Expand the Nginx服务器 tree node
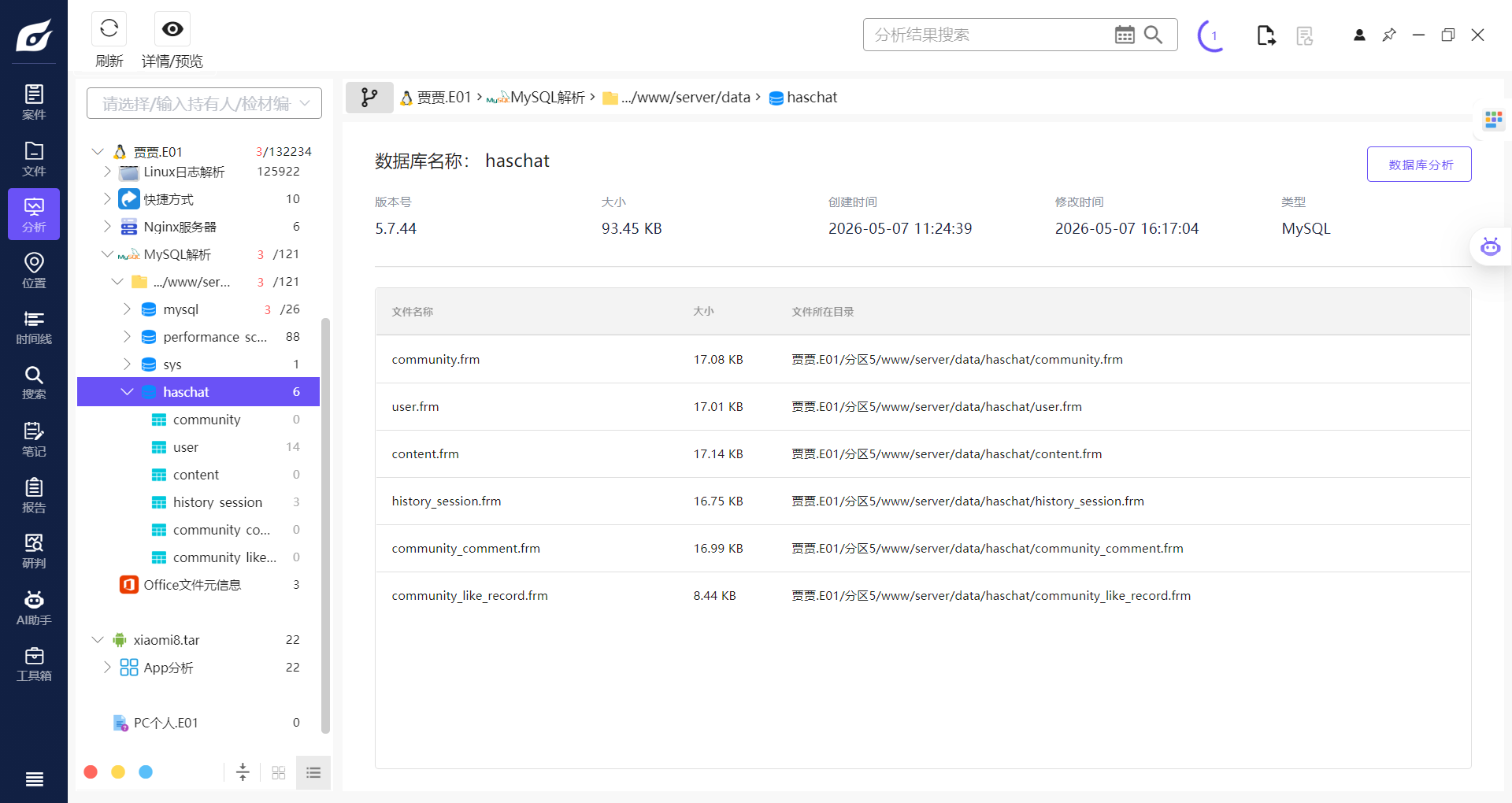 [107, 226]
